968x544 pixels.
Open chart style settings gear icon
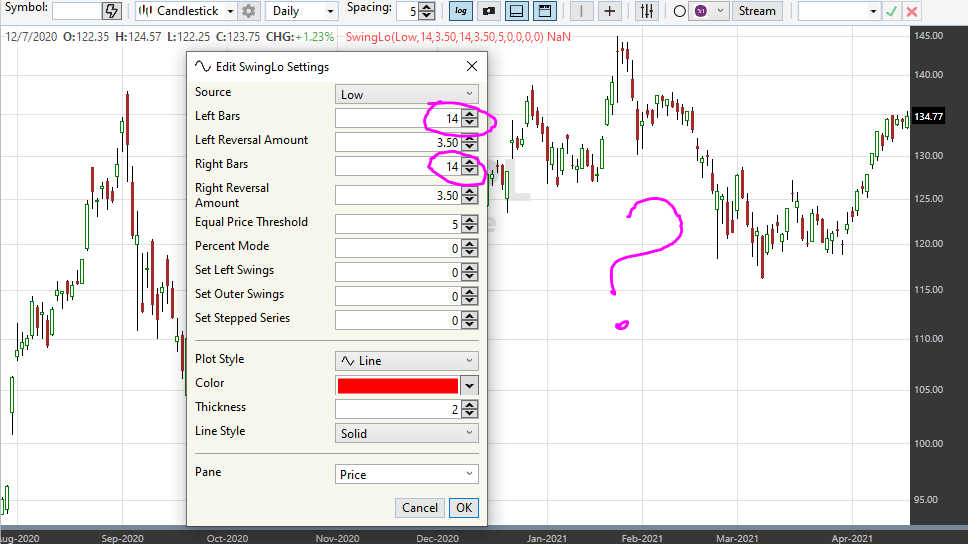pos(248,11)
